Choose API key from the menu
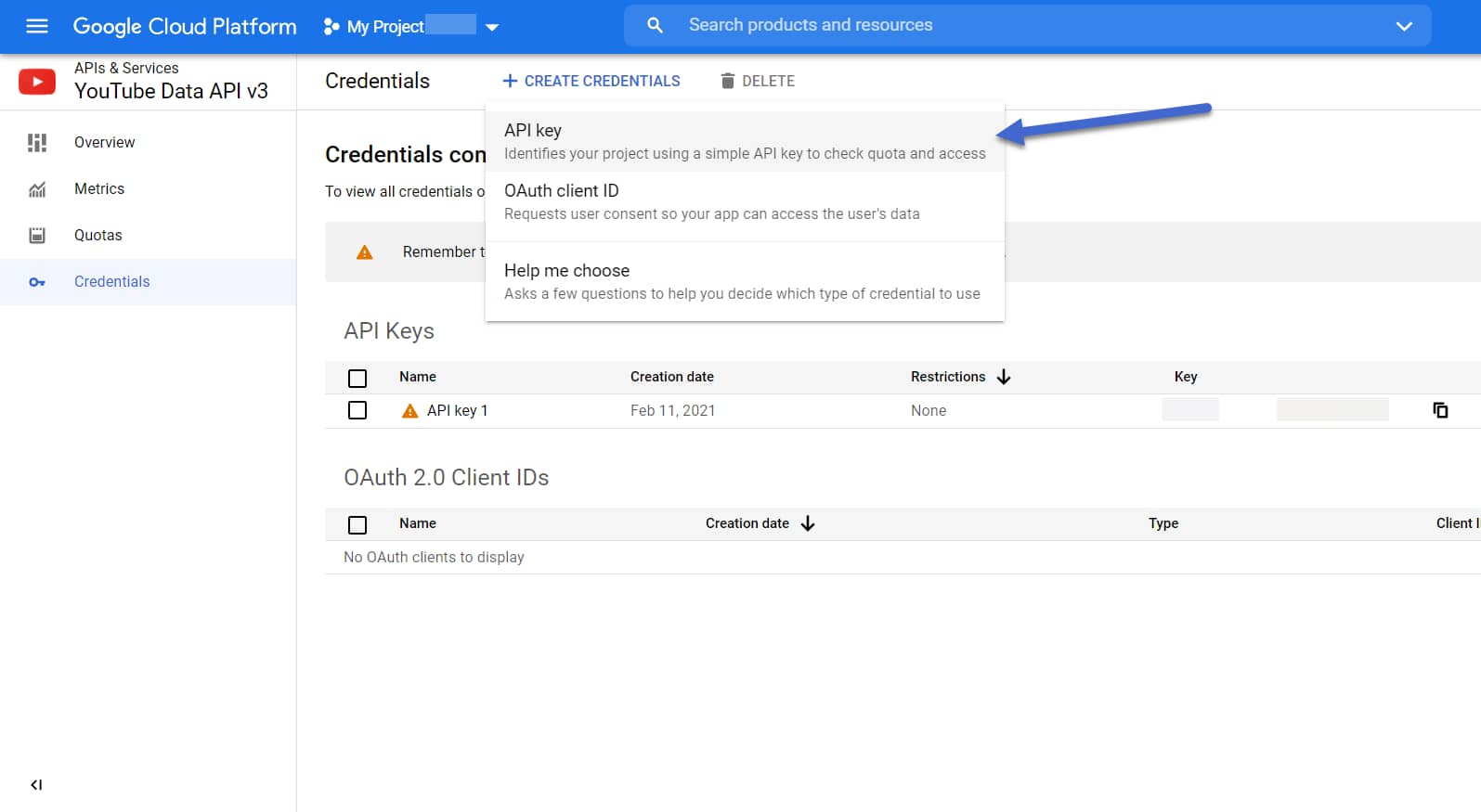 pos(745,141)
